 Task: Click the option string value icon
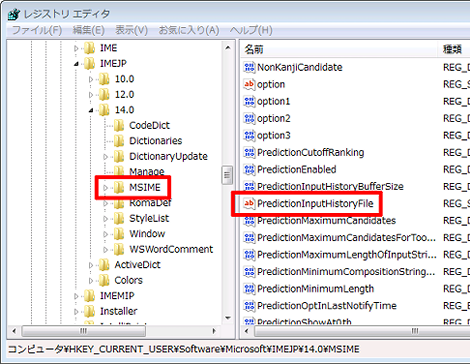pos(249,84)
